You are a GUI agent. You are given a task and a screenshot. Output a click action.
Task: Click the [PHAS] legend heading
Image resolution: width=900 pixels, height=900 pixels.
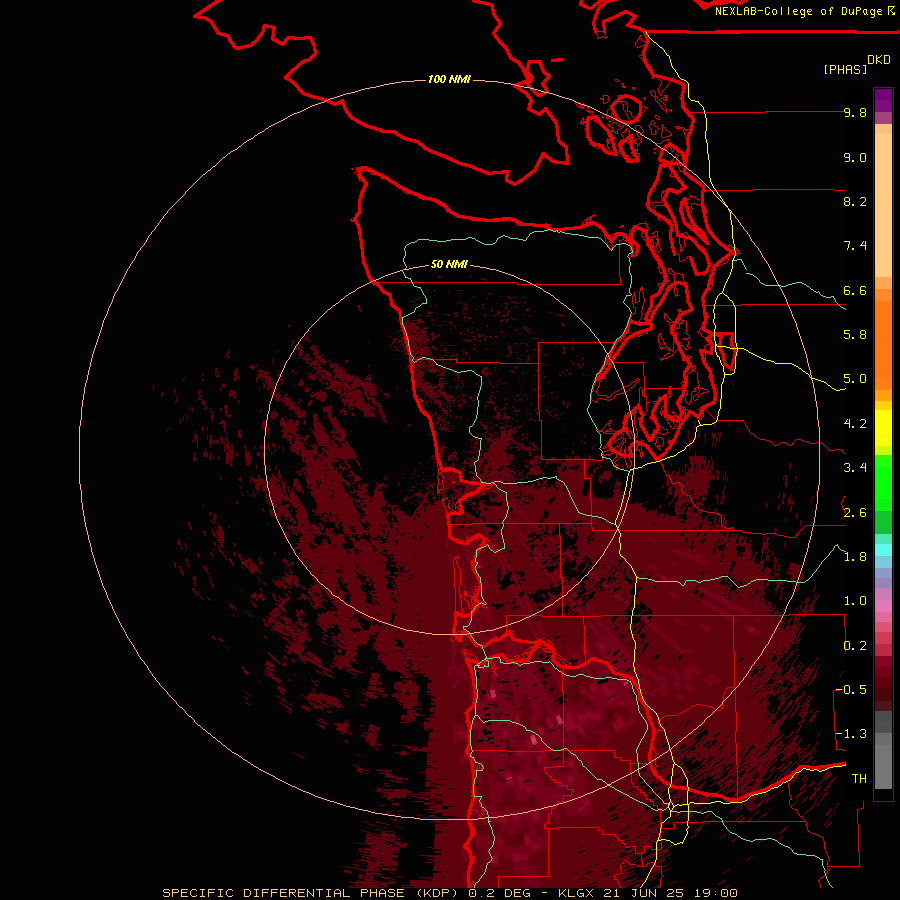(845, 69)
